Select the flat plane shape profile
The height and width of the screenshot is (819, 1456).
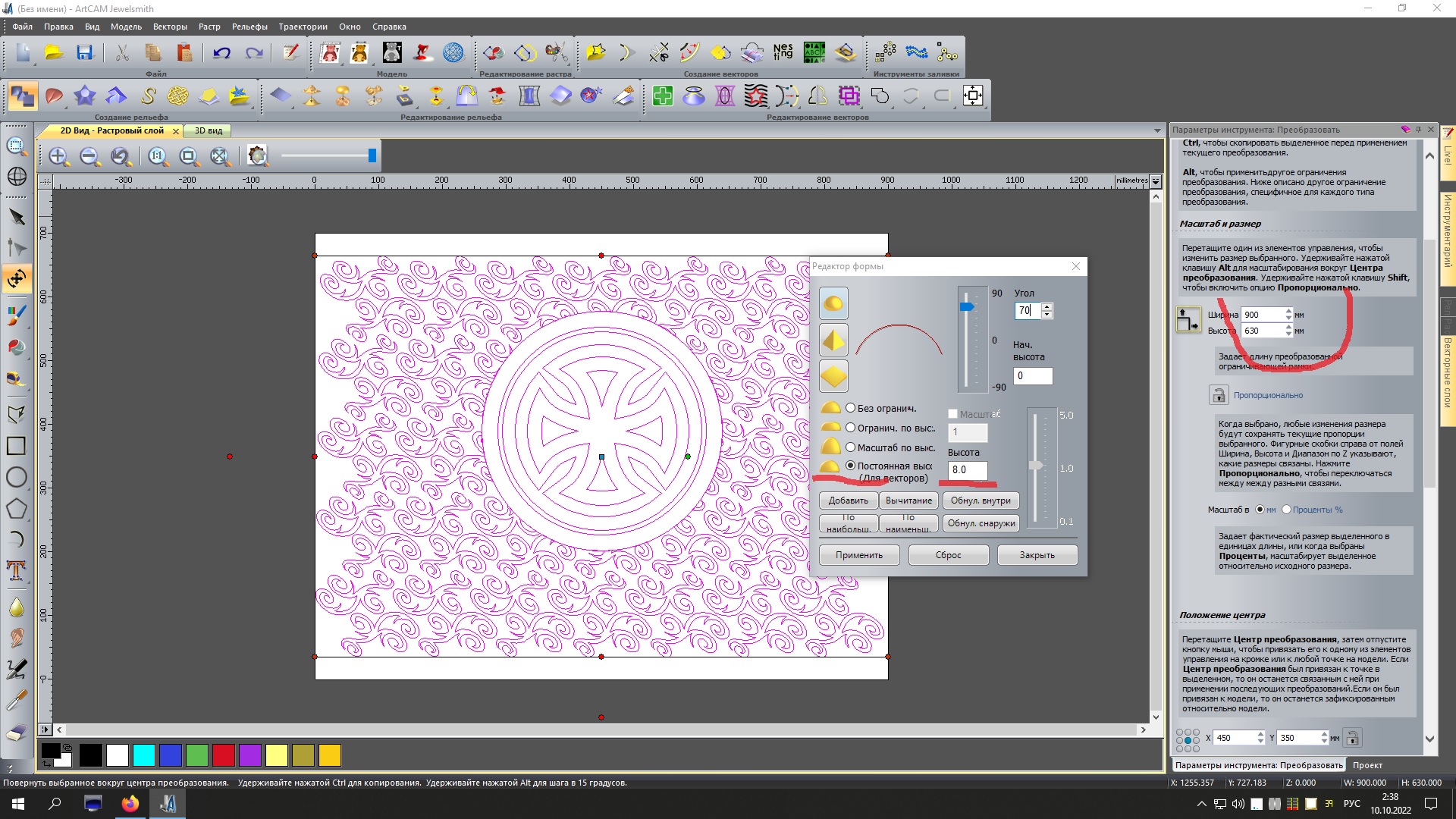coord(833,376)
